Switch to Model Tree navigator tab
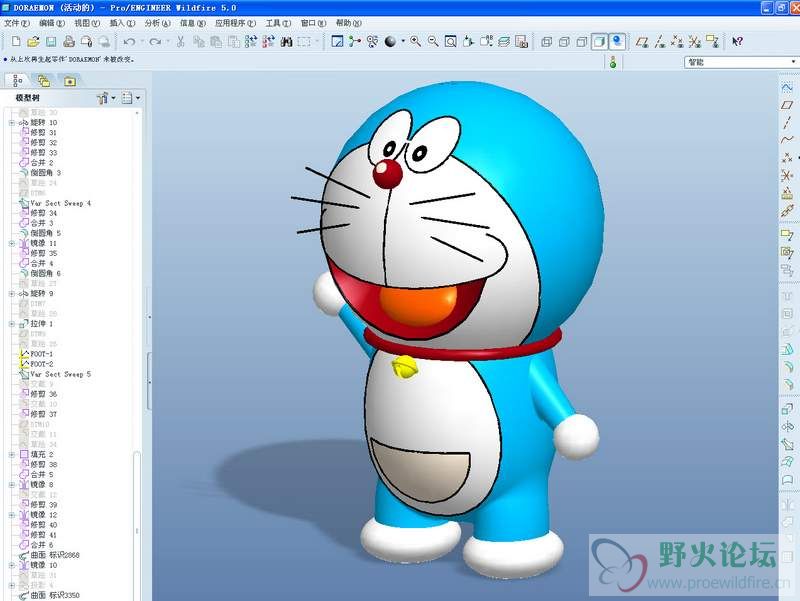This screenshot has height=601, width=800. (x=17, y=81)
